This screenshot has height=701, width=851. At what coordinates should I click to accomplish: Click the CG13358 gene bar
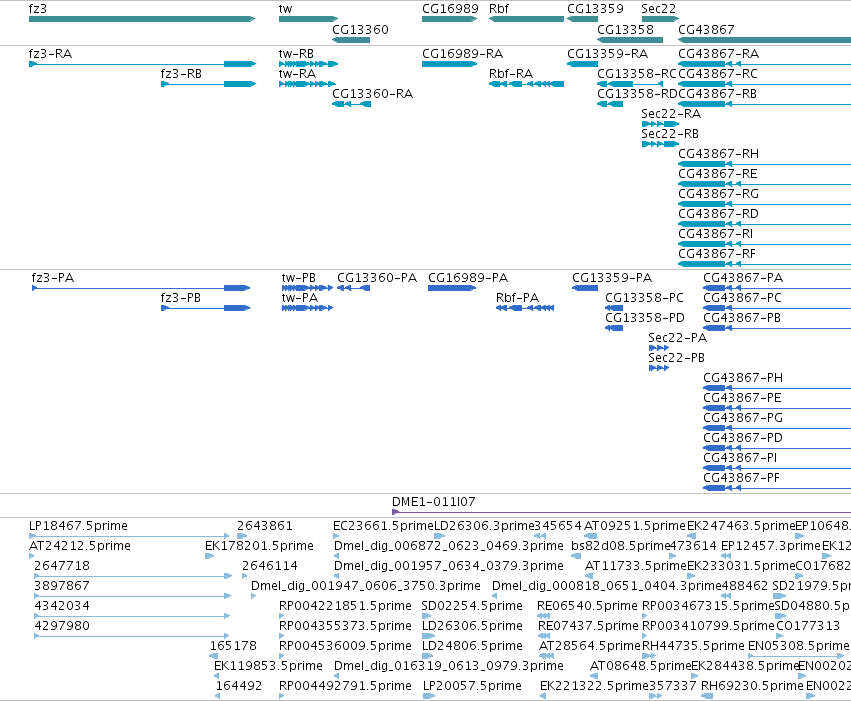pyautogui.click(x=630, y=40)
